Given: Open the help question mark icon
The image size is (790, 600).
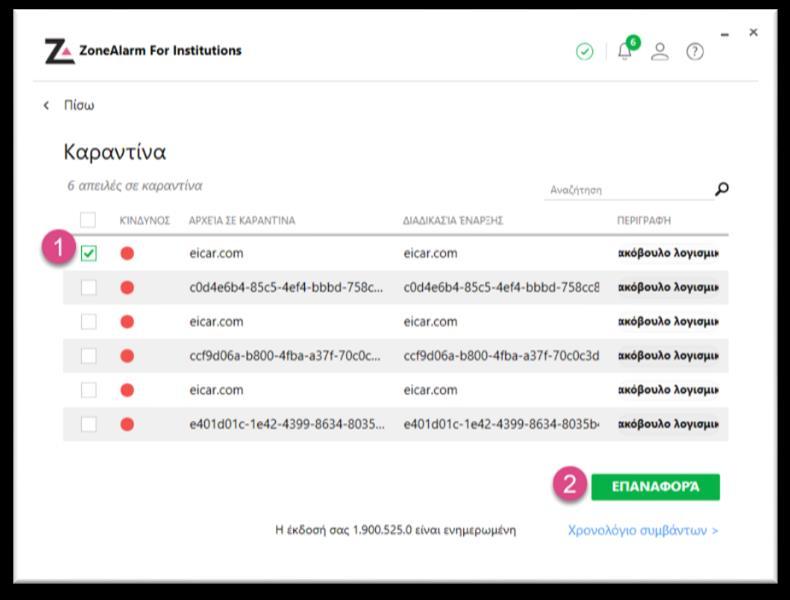Looking at the screenshot, I should (x=695, y=51).
